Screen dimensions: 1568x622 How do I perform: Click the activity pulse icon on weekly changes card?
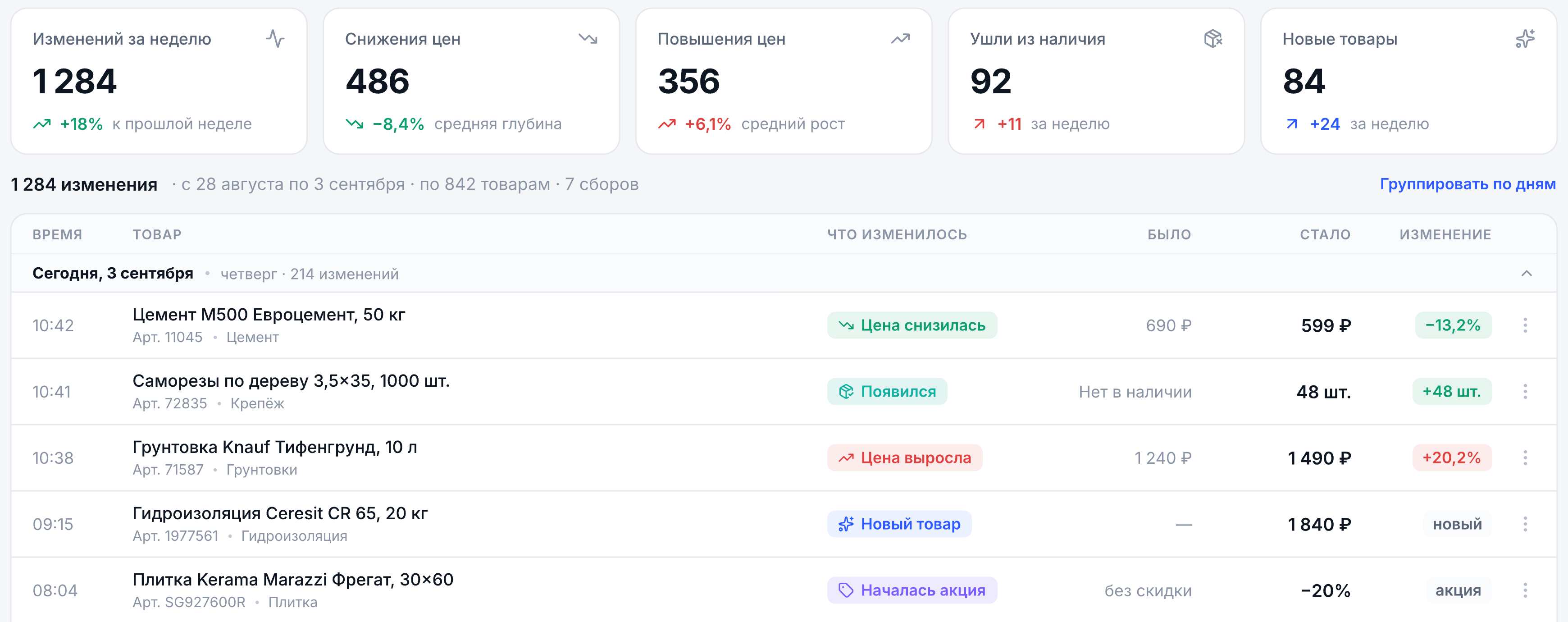point(275,38)
